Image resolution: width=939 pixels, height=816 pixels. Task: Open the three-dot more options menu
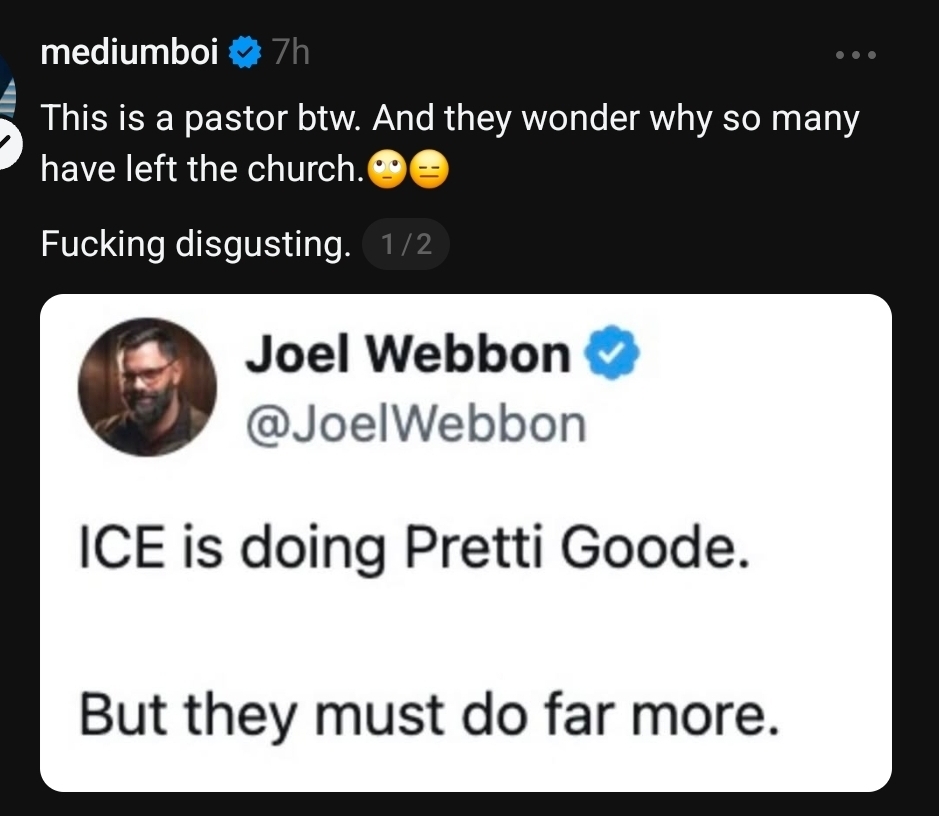coord(856,55)
